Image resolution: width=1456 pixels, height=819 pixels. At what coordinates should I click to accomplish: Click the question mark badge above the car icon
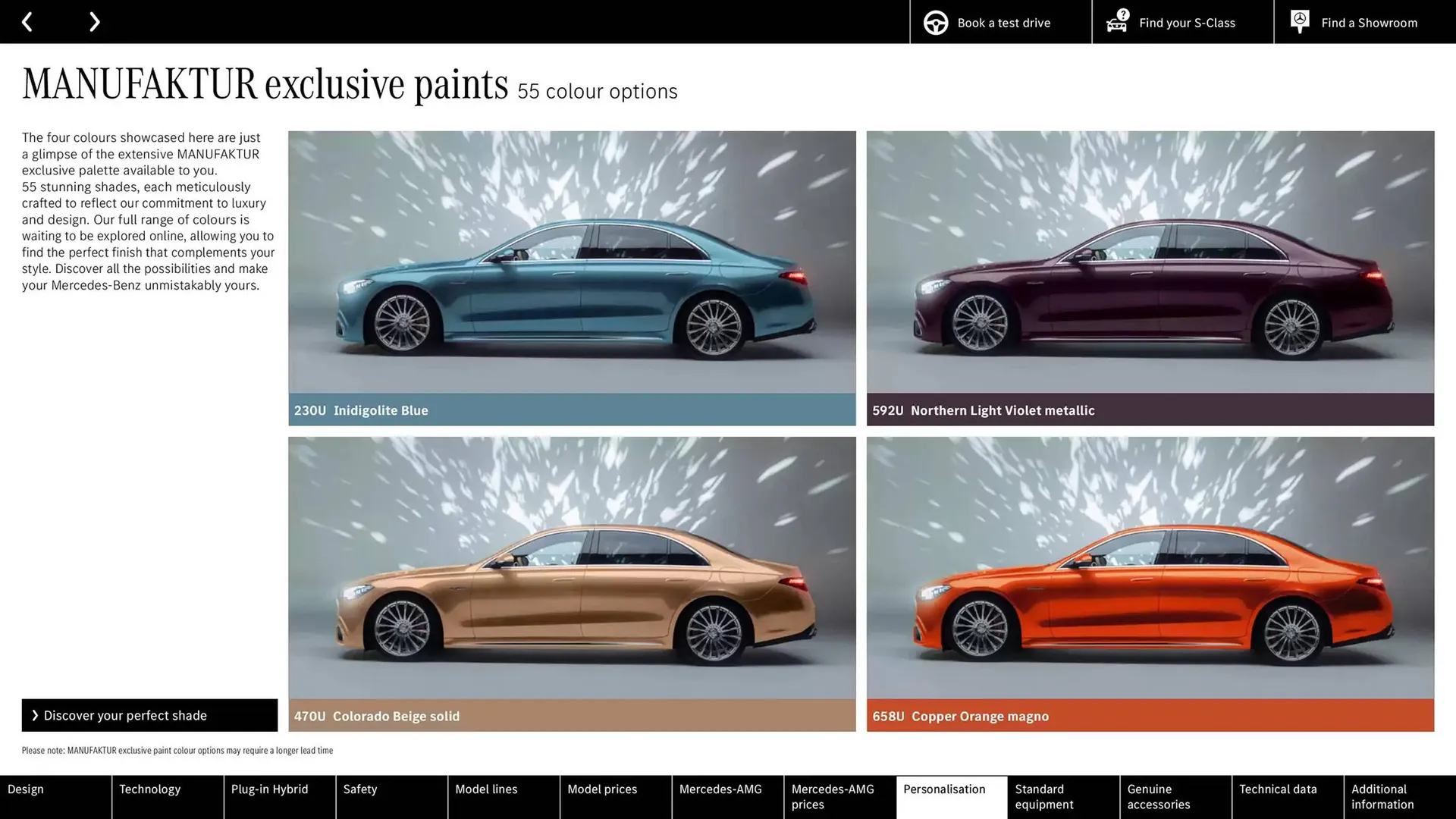coord(1122,13)
